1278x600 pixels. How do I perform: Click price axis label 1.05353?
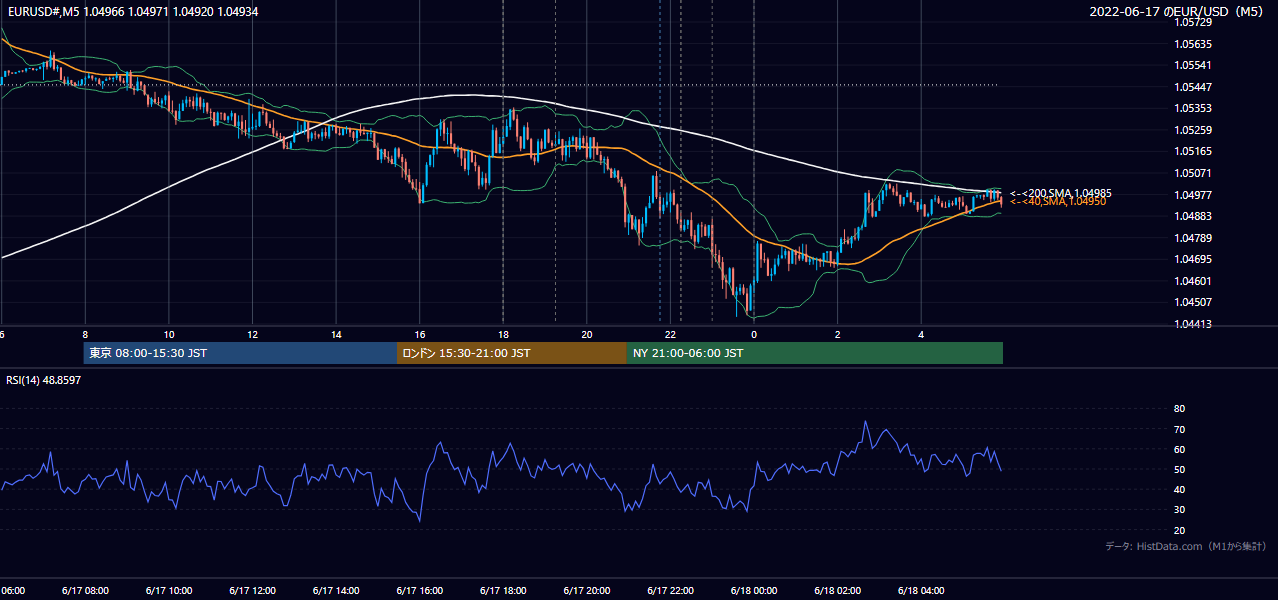click(1192, 108)
